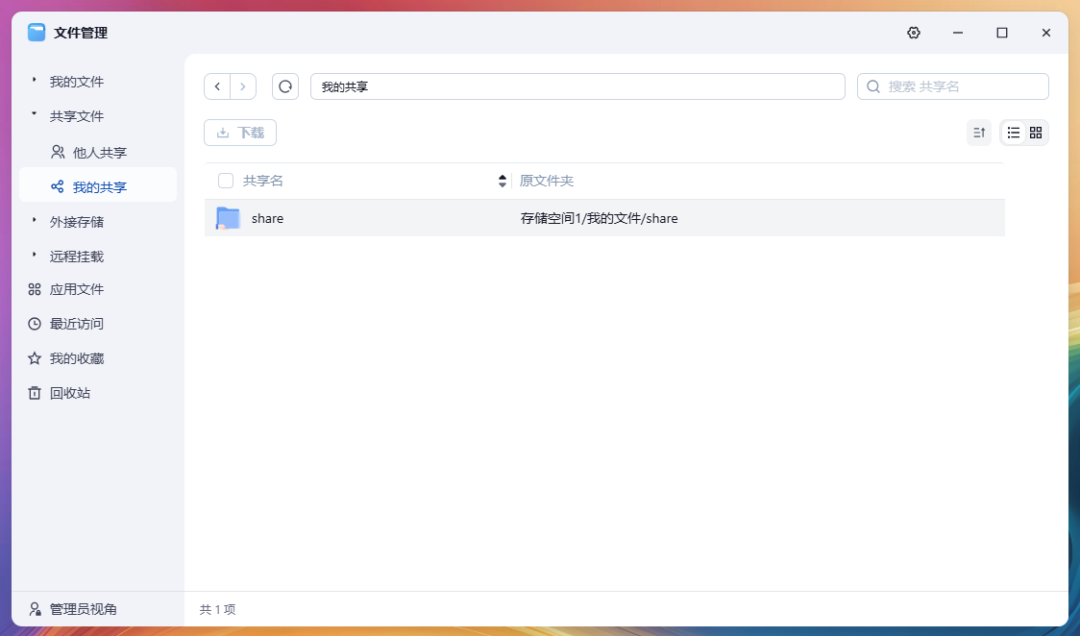Go forward with the right arrow button
The height and width of the screenshot is (636, 1080).
click(x=243, y=87)
